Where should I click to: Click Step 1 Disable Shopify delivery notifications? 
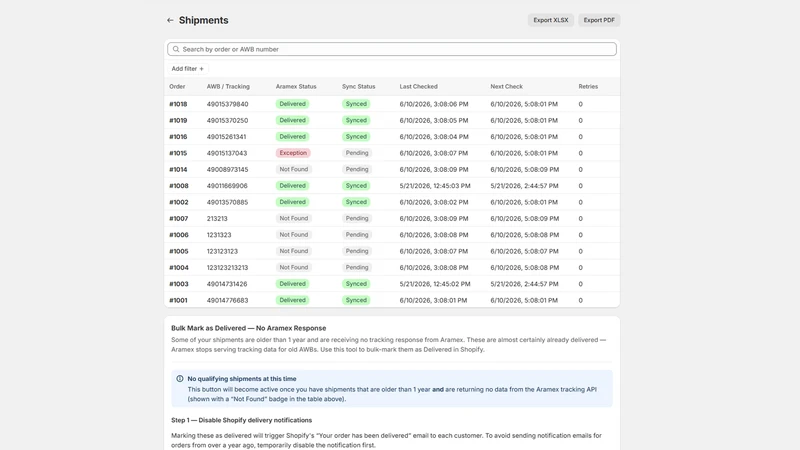pyautogui.click(x=241, y=420)
